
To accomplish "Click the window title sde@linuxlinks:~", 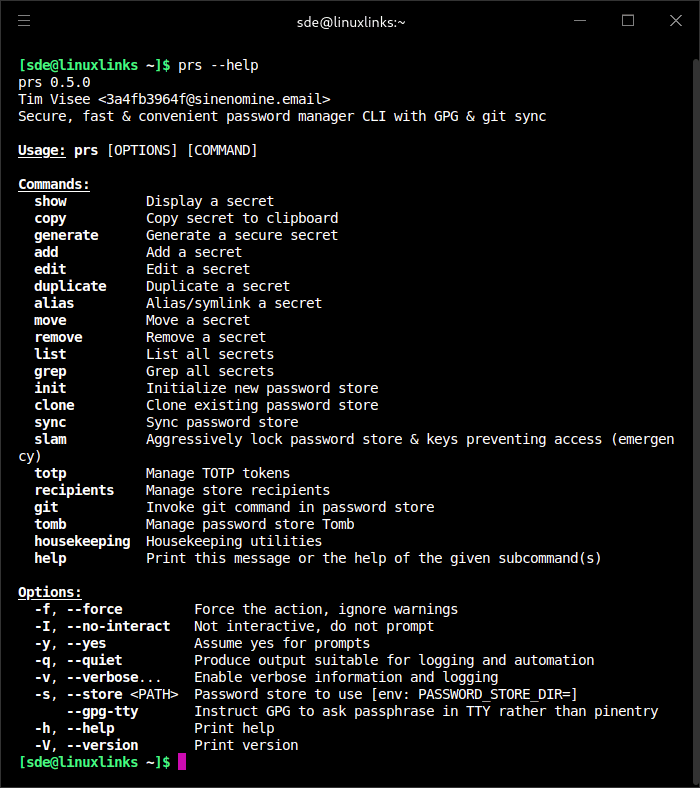I will click(x=351, y=22).
